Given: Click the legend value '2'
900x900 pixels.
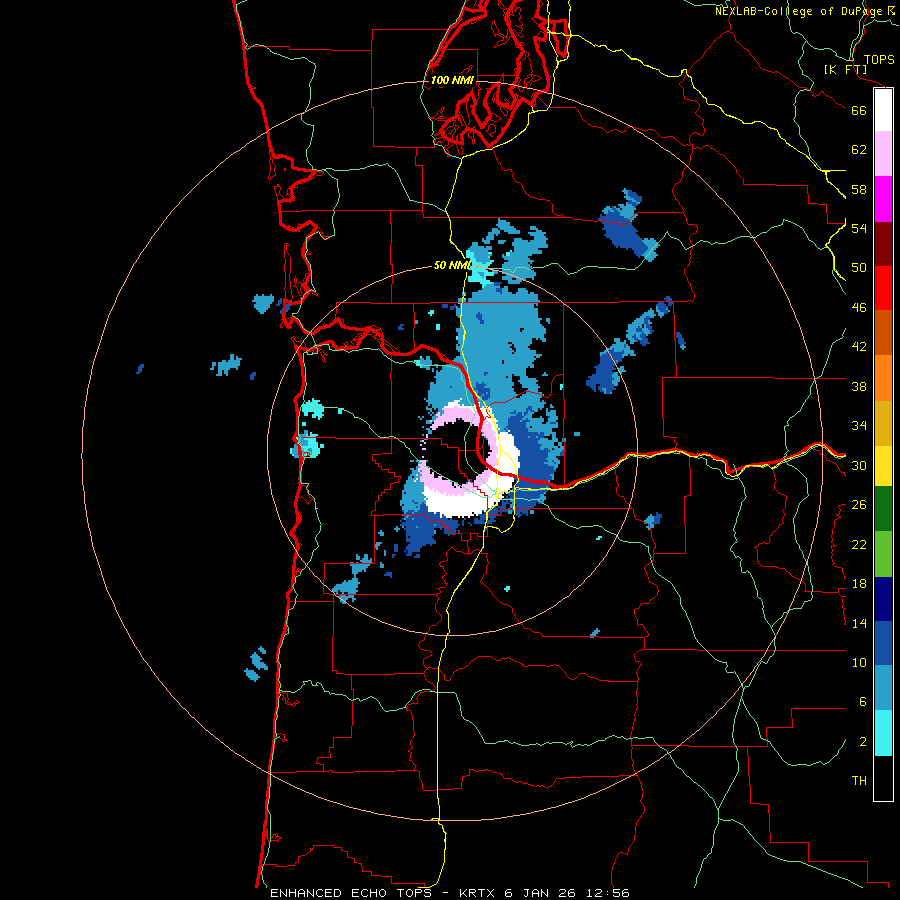Looking at the screenshot, I should coord(863,742).
